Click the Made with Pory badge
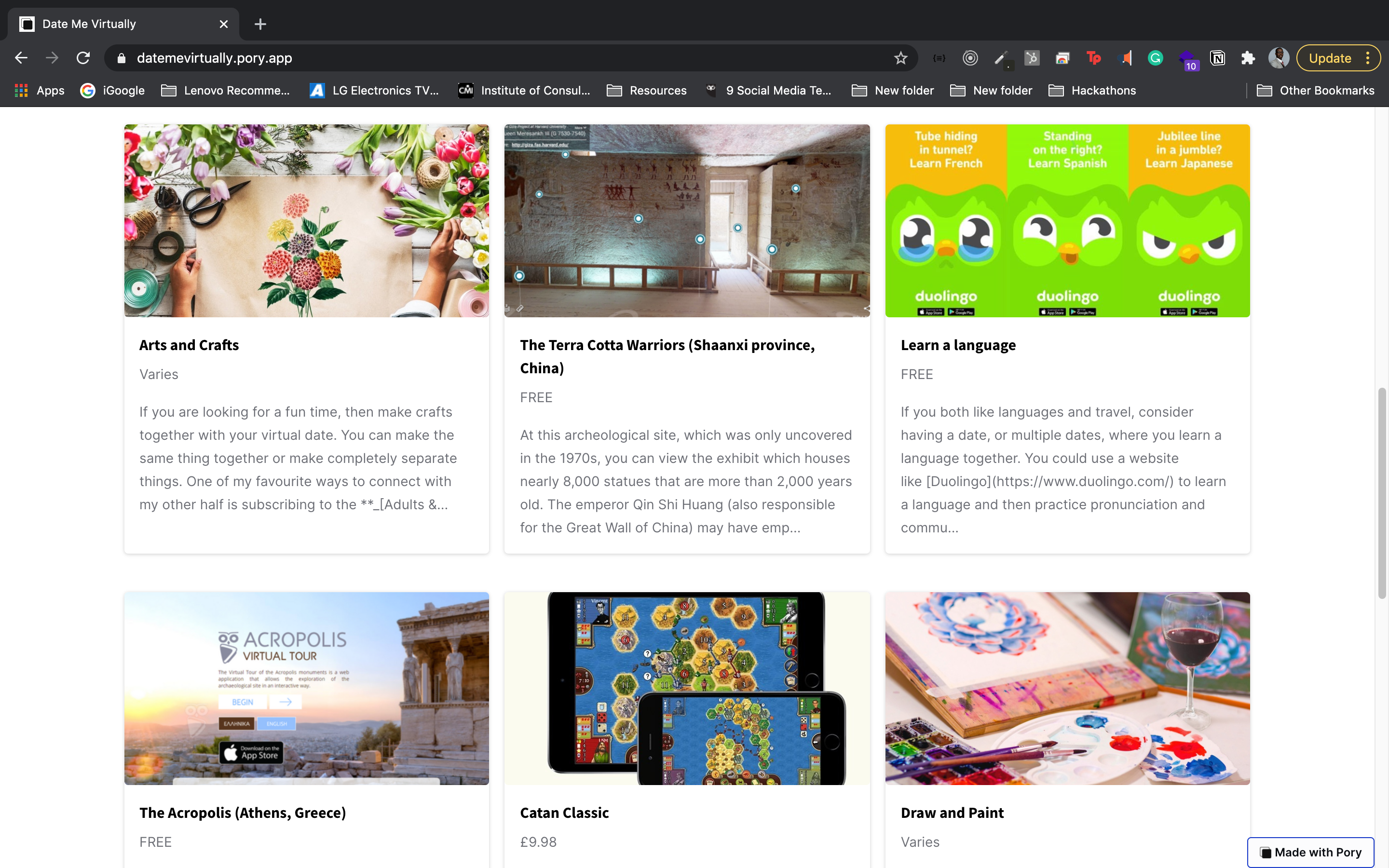The image size is (1389, 868). pyautogui.click(x=1310, y=852)
